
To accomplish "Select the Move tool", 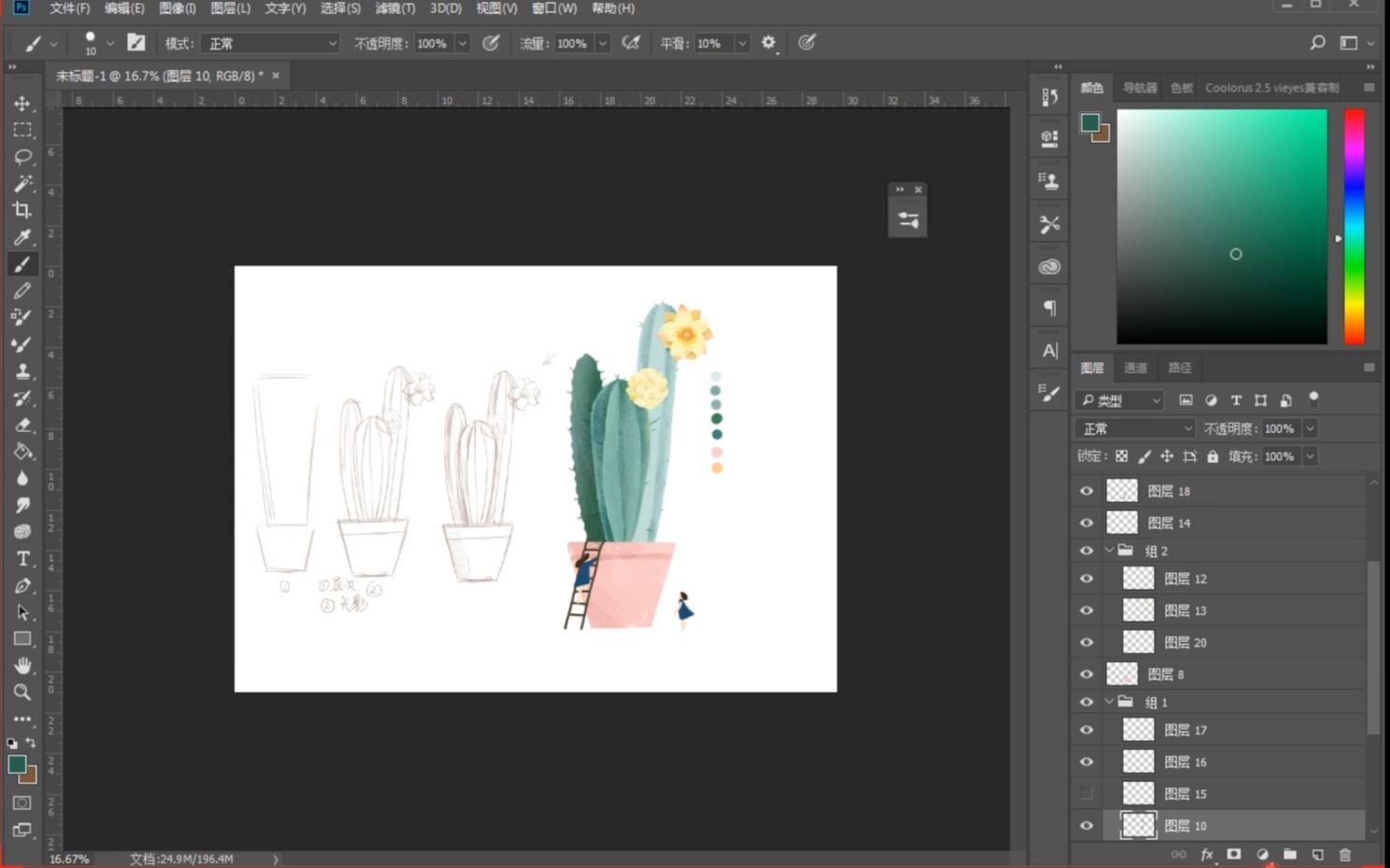I will (x=22, y=104).
